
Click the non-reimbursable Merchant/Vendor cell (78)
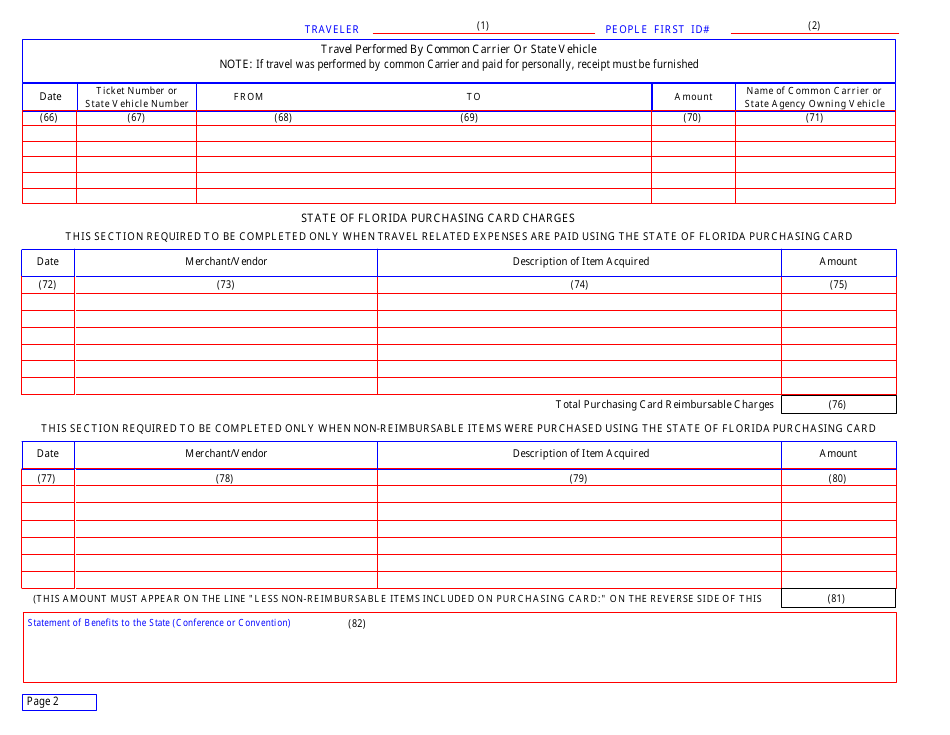[x=226, y=478]
